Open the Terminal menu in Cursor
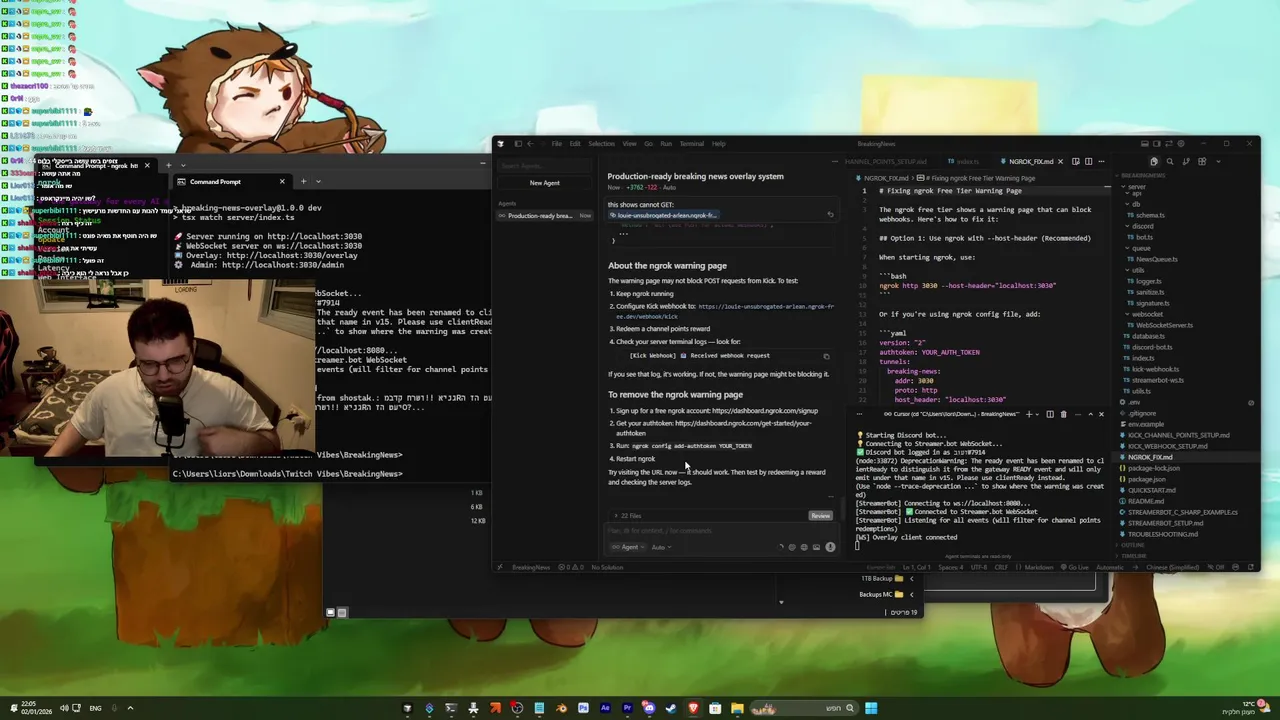The width and height of the screenshot is (1280, 720). coord(692,143)
